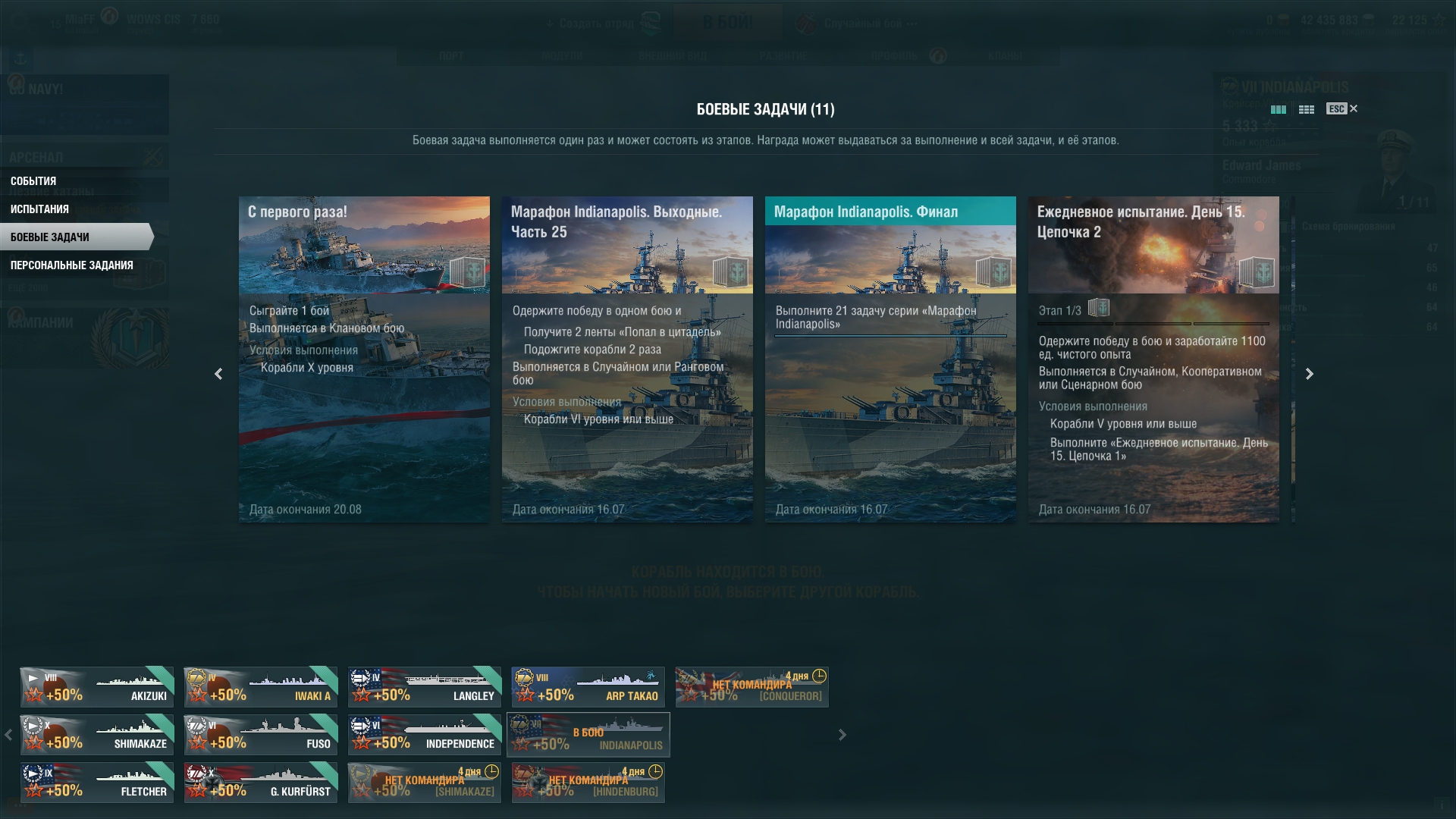Click container reward icon on 'Выходные. Часть 25'

(x=730, y=271)
